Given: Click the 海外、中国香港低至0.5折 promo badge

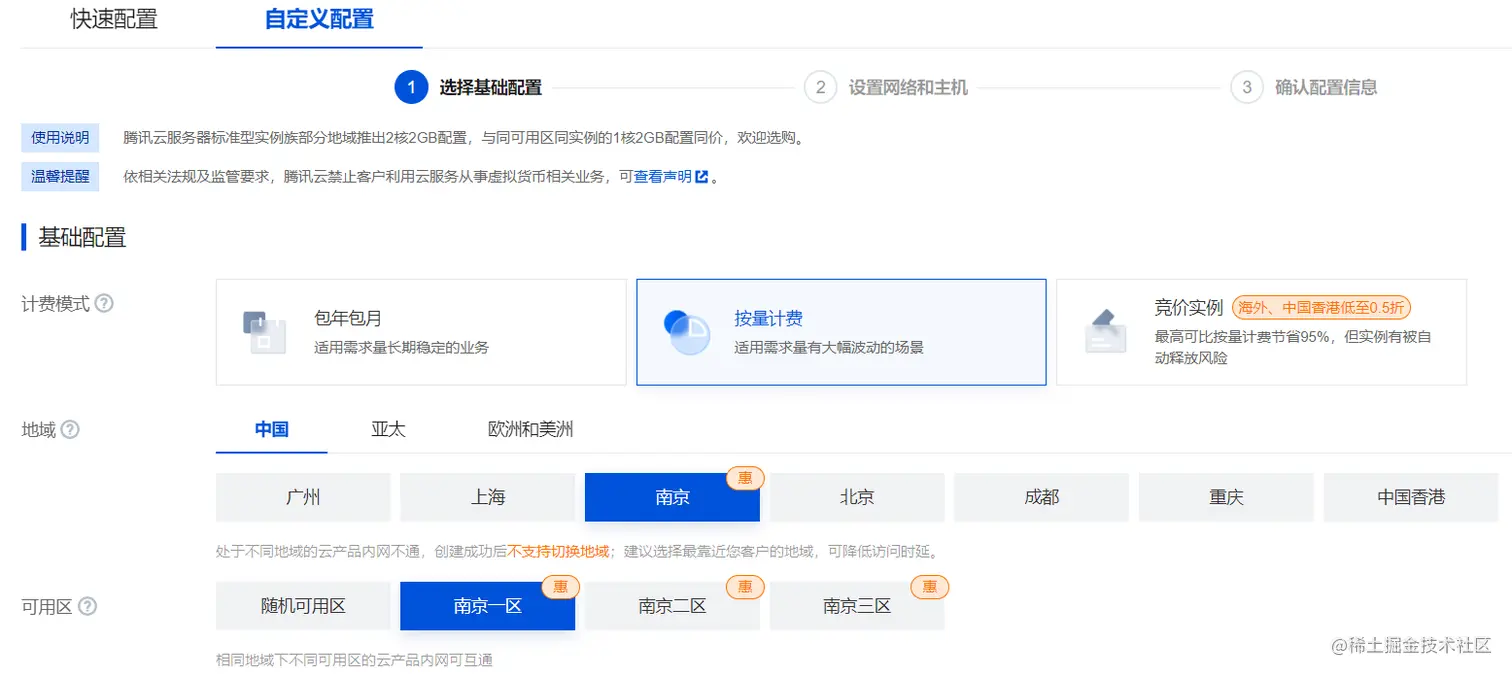Looking at the screenshot, I should [x=1321, y=308].
